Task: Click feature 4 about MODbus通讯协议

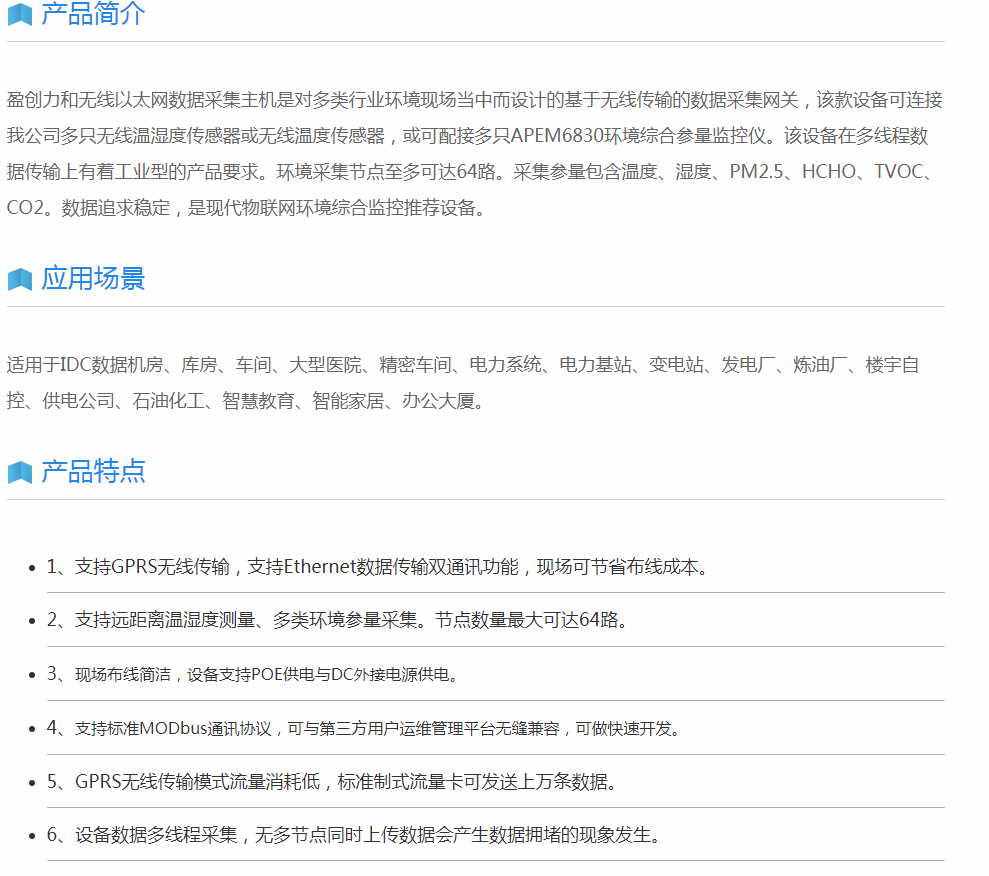Action: [x=366, y=728]
